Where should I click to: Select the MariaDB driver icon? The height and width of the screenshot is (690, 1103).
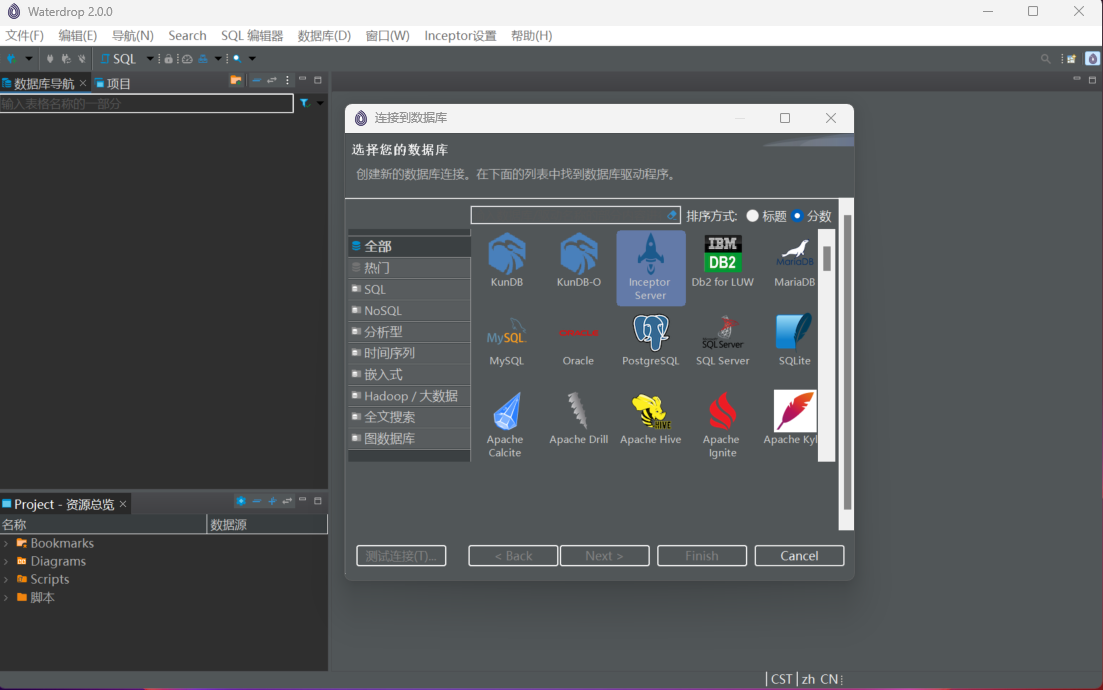click(x=795, y=260)
